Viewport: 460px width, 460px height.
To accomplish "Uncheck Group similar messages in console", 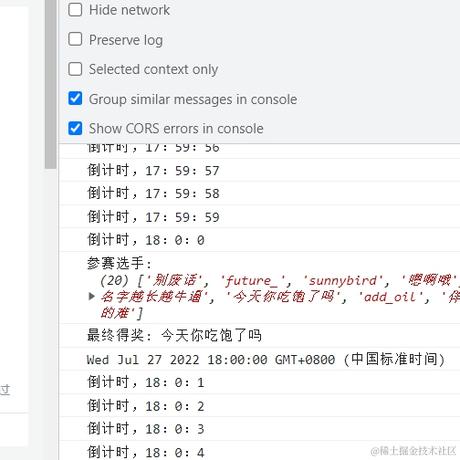I will 75,99.
